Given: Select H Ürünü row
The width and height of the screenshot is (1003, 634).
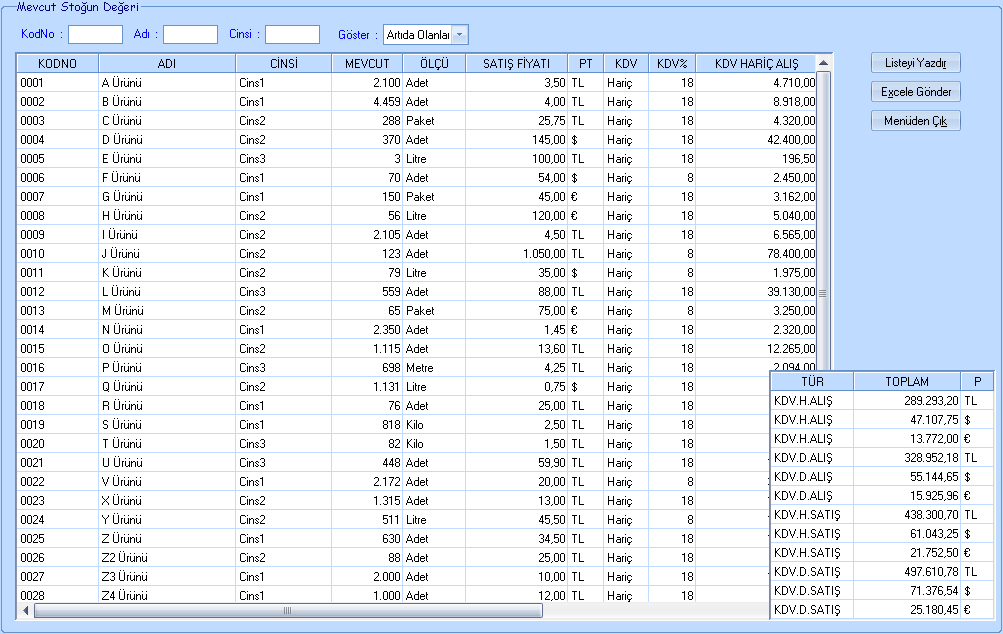Looking at the screenshot, I should [x=122, y=216].
